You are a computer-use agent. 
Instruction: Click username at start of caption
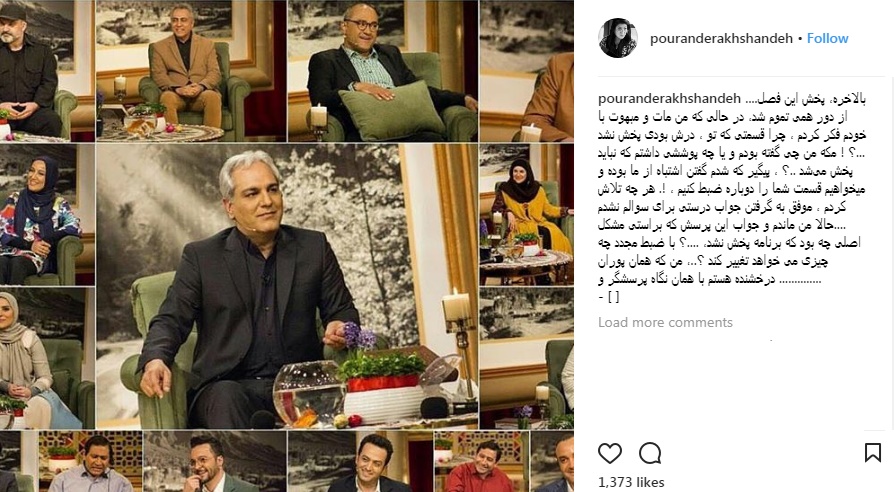(x=669, y=98)
